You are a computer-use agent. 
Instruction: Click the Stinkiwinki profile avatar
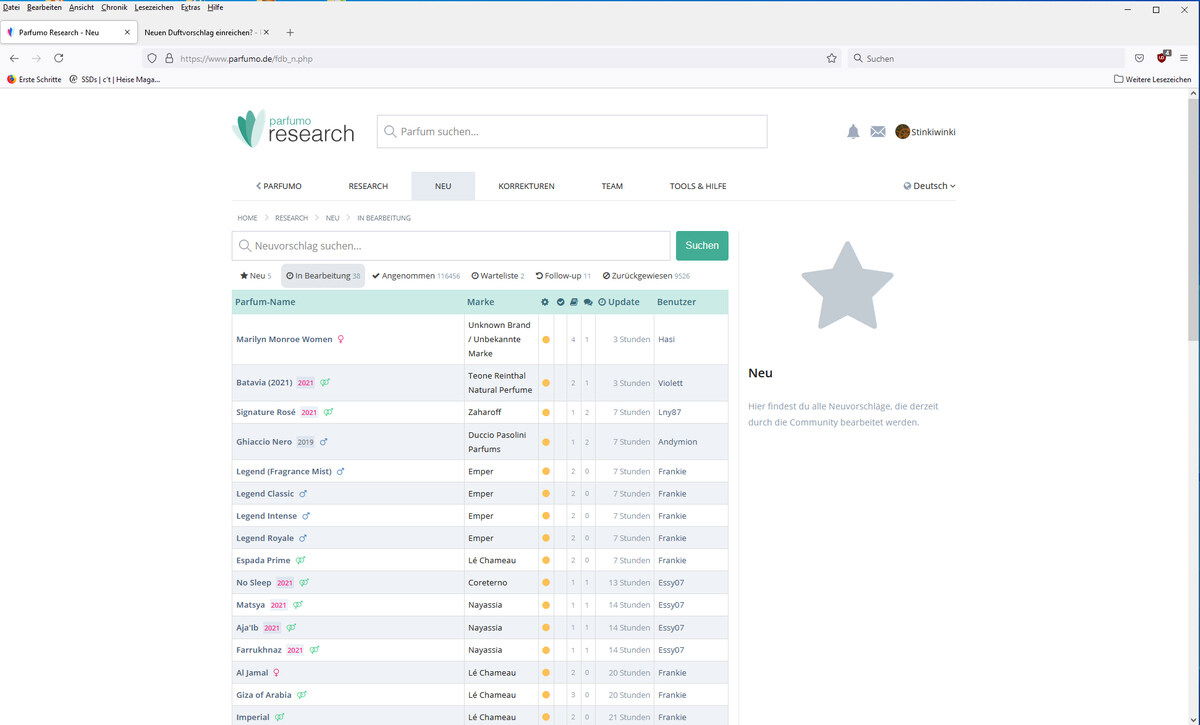coord(902,132)
